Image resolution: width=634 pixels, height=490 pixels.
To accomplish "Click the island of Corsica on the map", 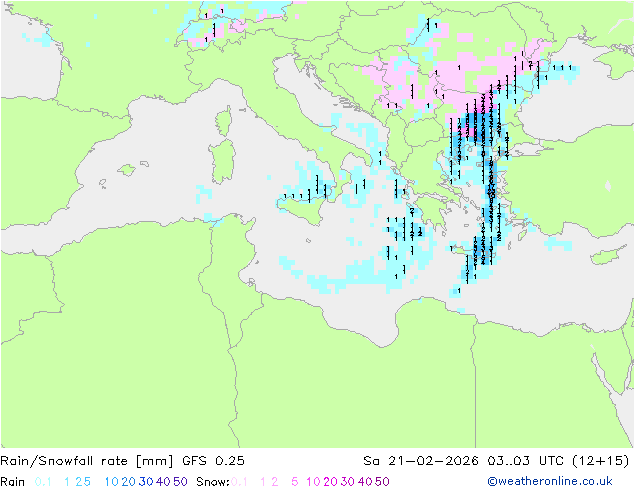I will click(224, 122).
